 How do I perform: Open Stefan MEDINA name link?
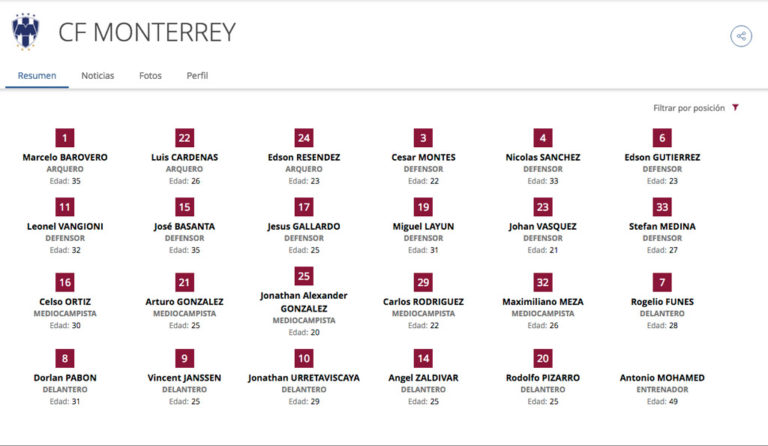(662, 226)
